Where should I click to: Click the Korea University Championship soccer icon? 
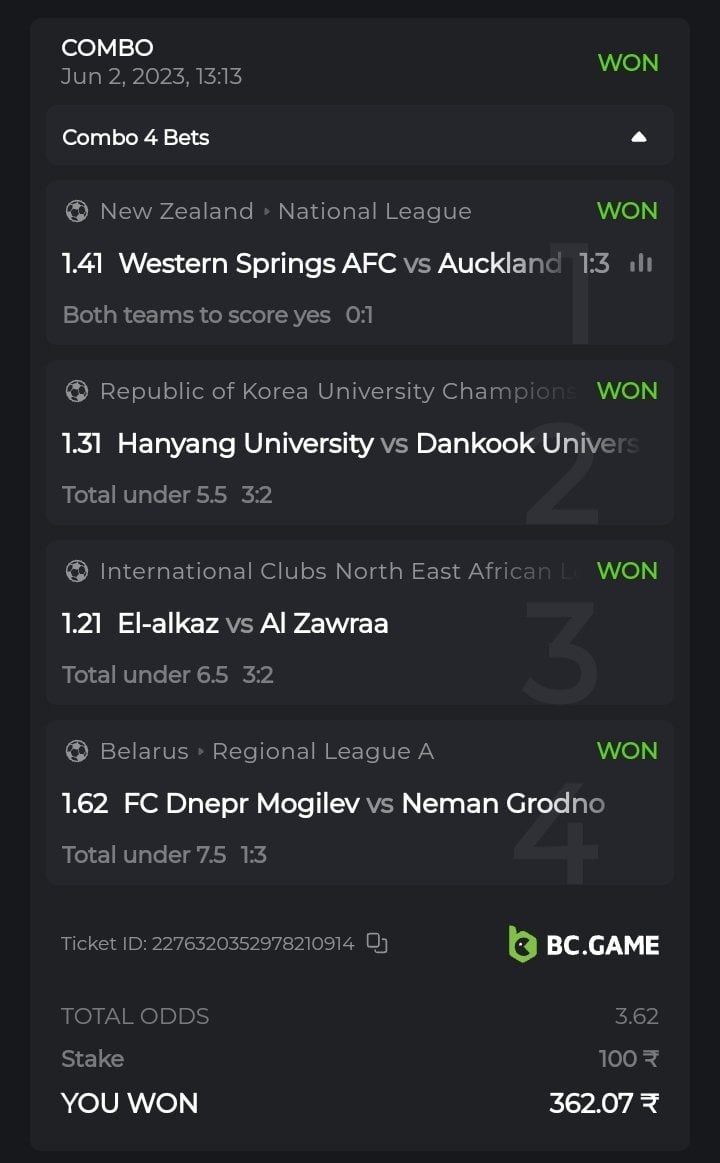pos(76,391)
